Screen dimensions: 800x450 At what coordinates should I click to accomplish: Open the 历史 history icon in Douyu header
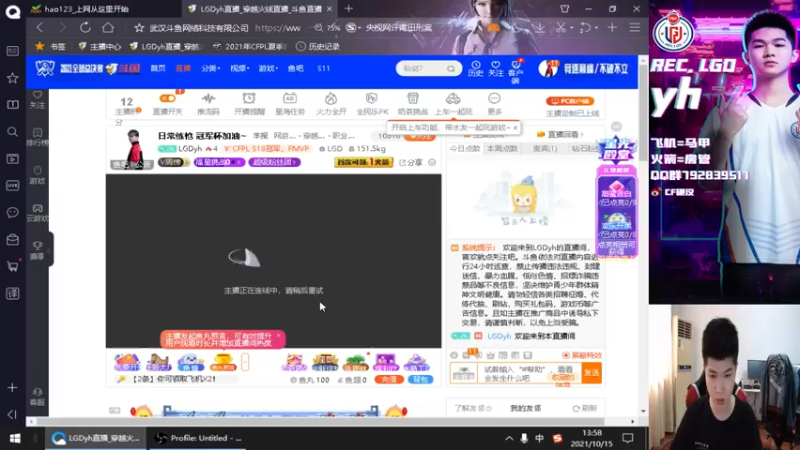tap(476, 68)
